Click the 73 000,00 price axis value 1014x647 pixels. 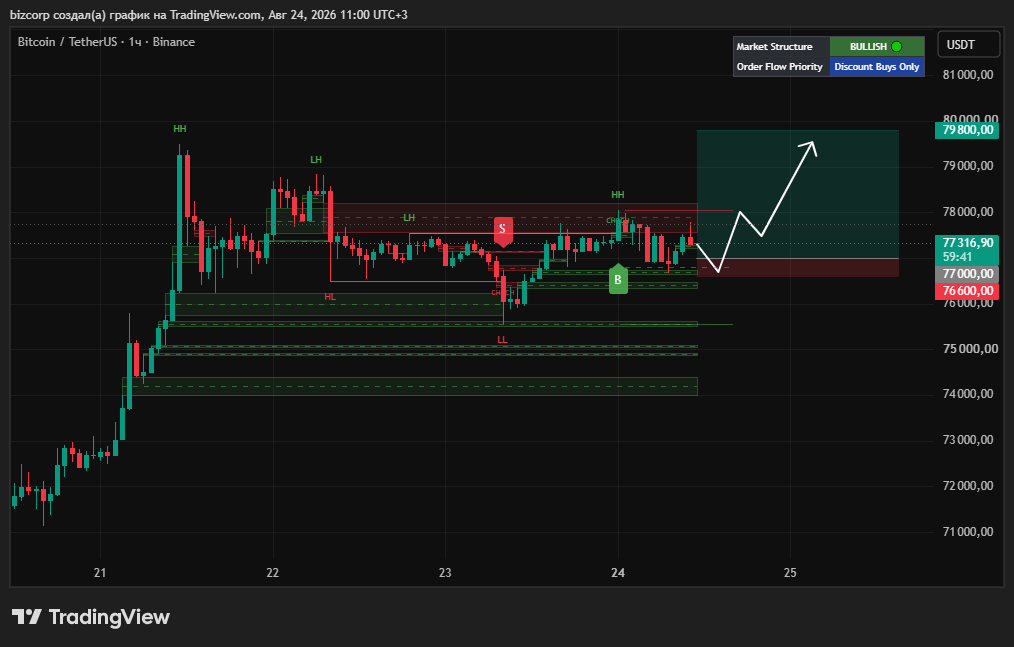(x=968, y=440)
